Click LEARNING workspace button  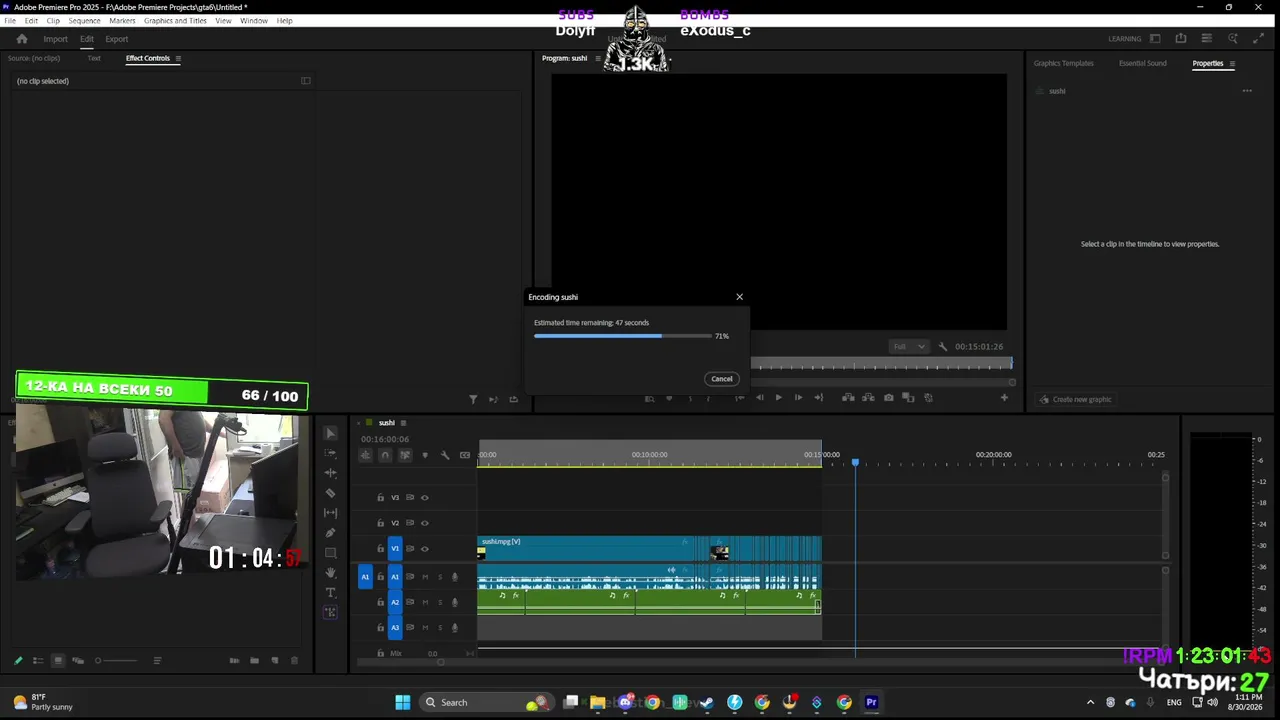pyautogui.click(x=1124, y=39)
